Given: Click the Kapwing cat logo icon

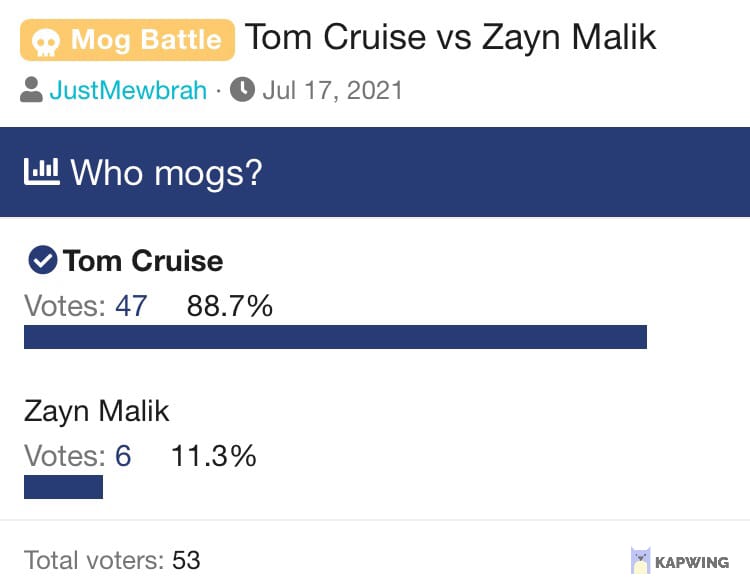Looking at the screenshot, I should (x=640, y=560).
